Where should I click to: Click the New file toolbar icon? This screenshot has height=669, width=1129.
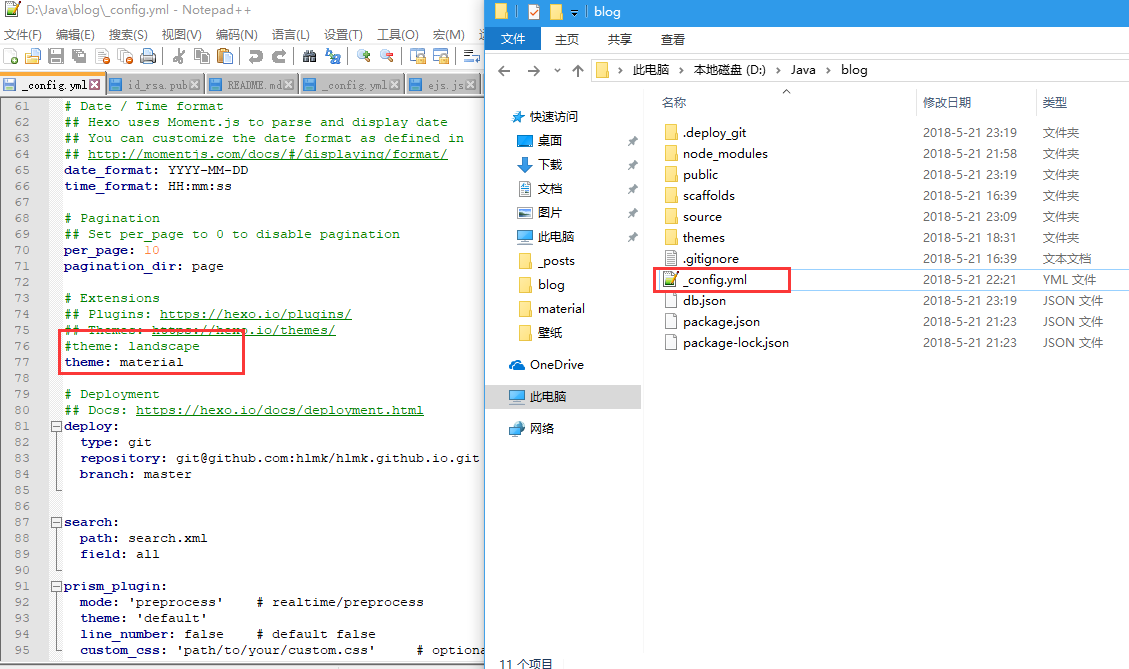tap(11, 57)
